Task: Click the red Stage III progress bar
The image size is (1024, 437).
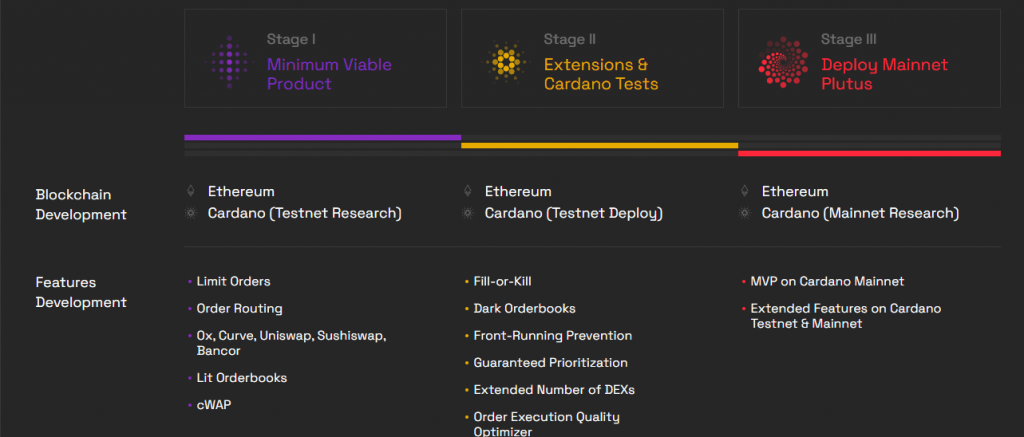Action: pyautogui.click(x=869, y=154)
